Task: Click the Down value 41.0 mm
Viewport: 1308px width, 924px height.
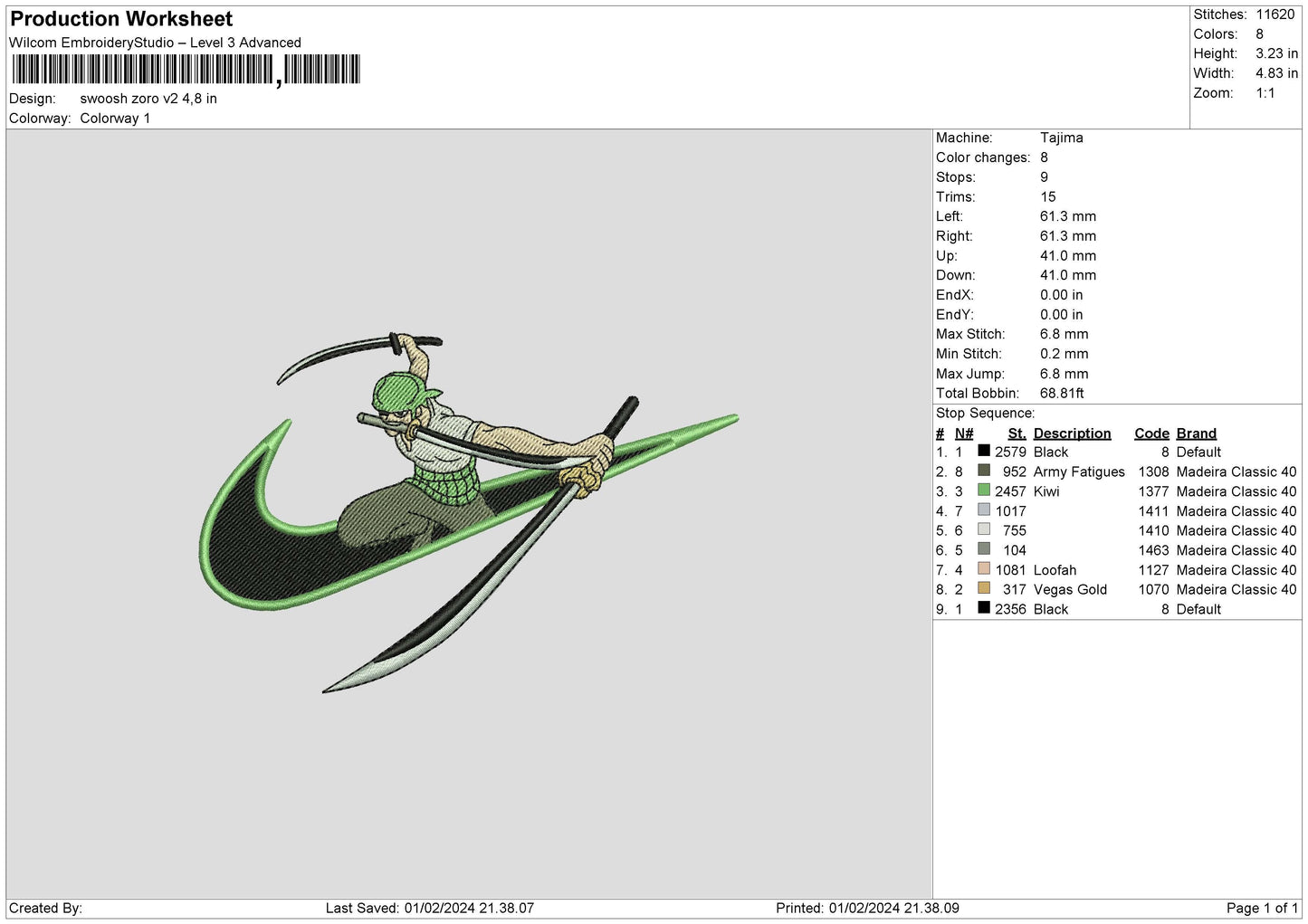Action: 1068,275
